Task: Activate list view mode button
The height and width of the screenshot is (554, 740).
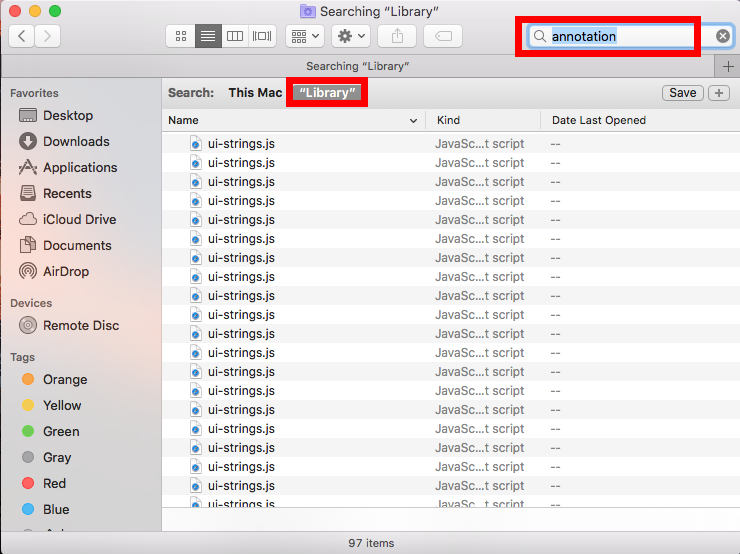Action: pyautogui.click(x=208, y=36)
